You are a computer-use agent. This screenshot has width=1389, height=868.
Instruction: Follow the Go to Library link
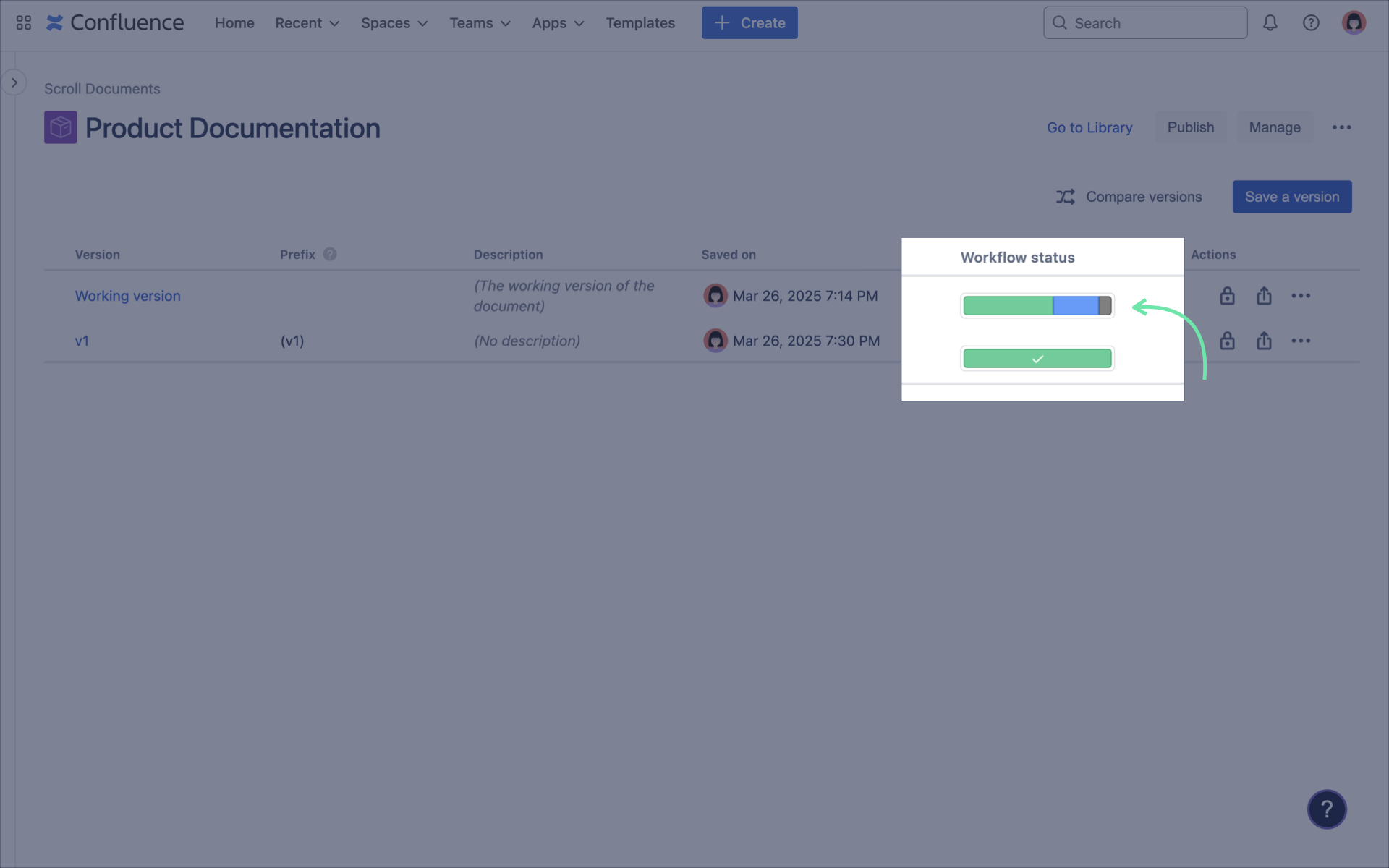1089,127
